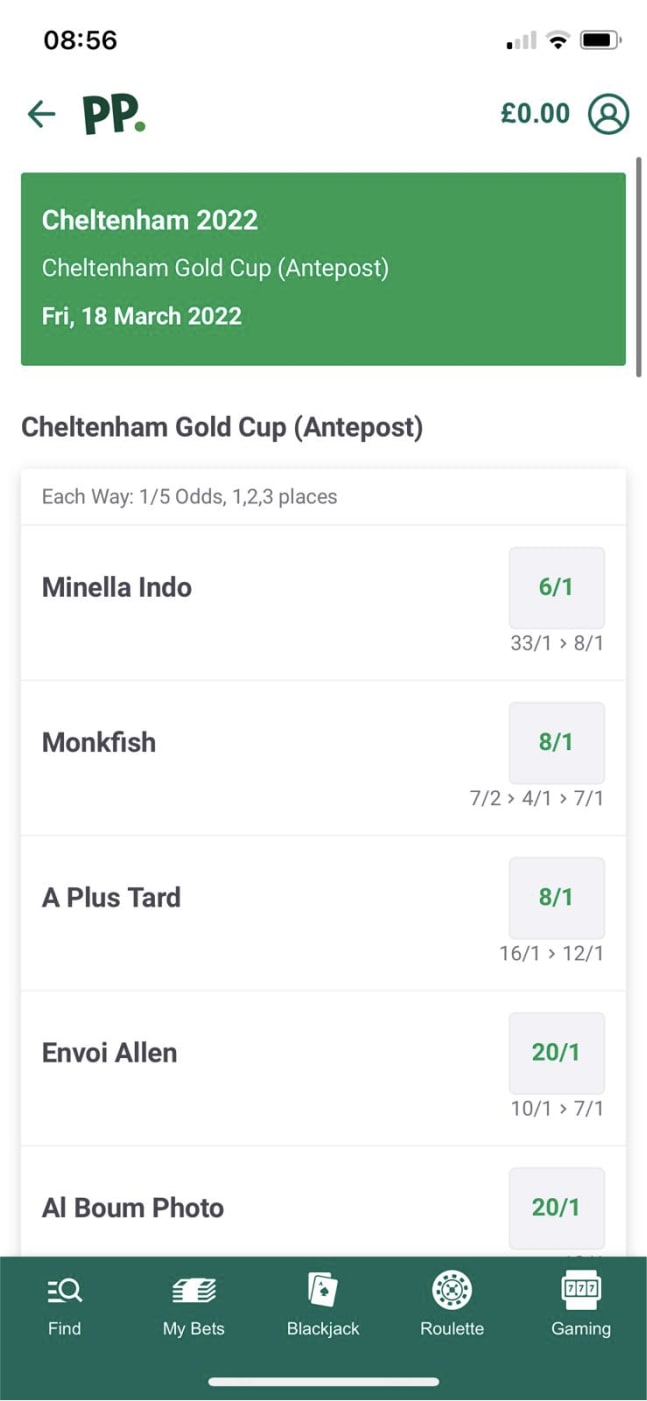Tap the runner name Monkfish

click(98, 742)
